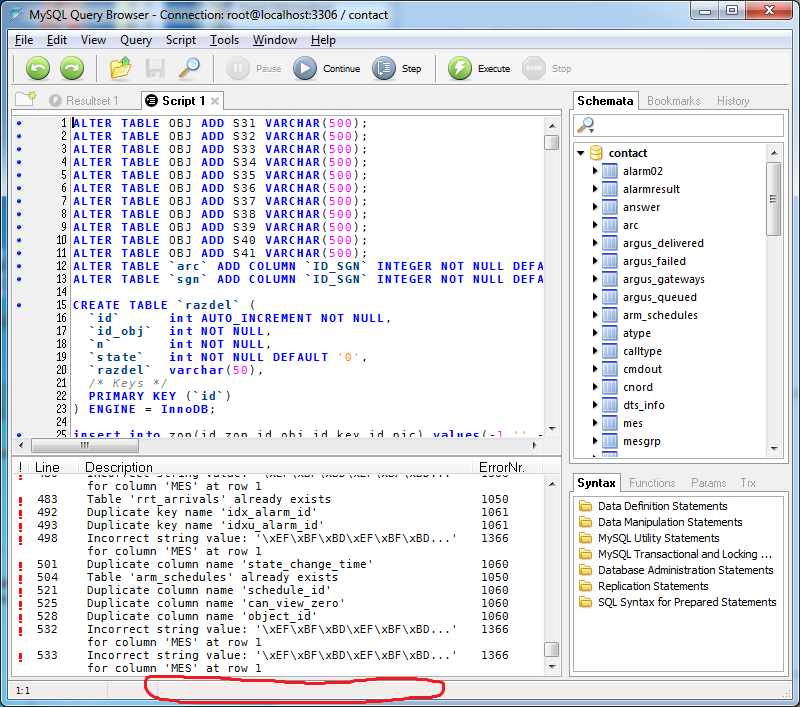Screen dimensions: 801x707
Task: Expand the answer table node
Action: pos(595,207)
